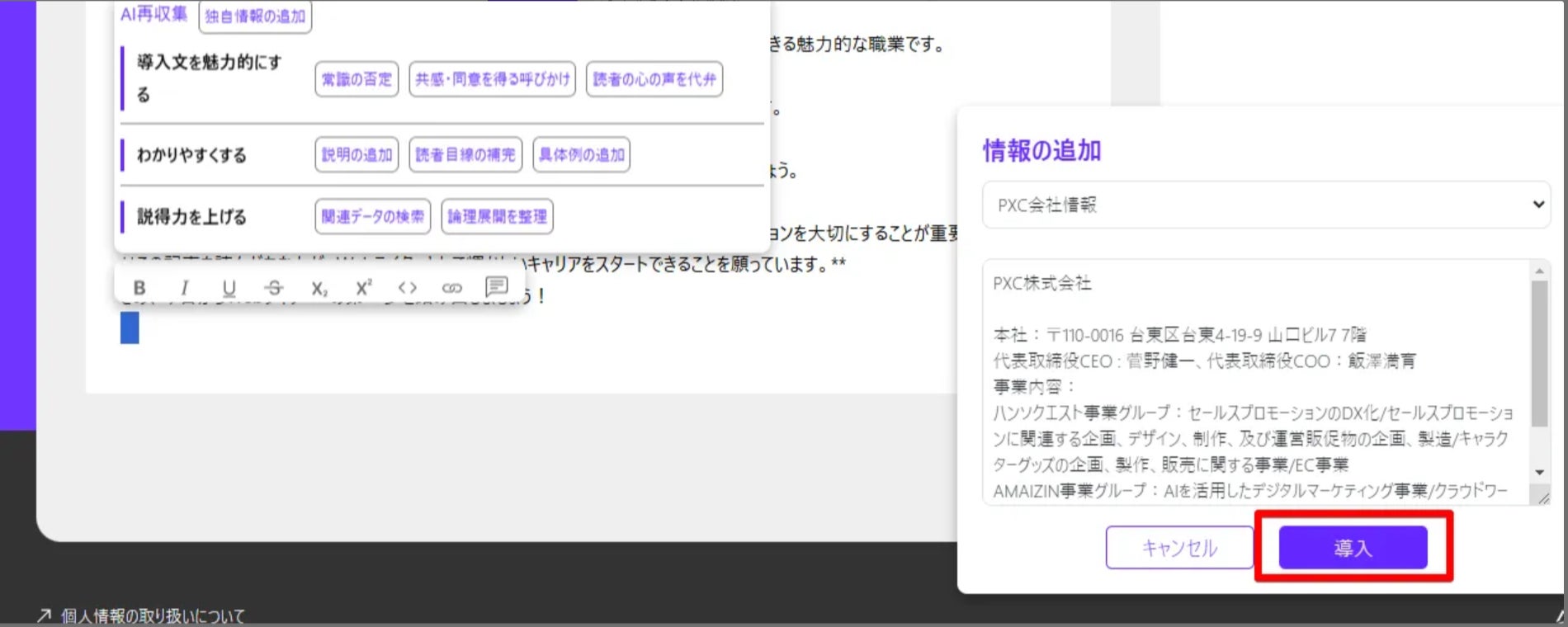Click the わかりやすくする row label
Screen dimensions: 1568x627
click(191, 155)
